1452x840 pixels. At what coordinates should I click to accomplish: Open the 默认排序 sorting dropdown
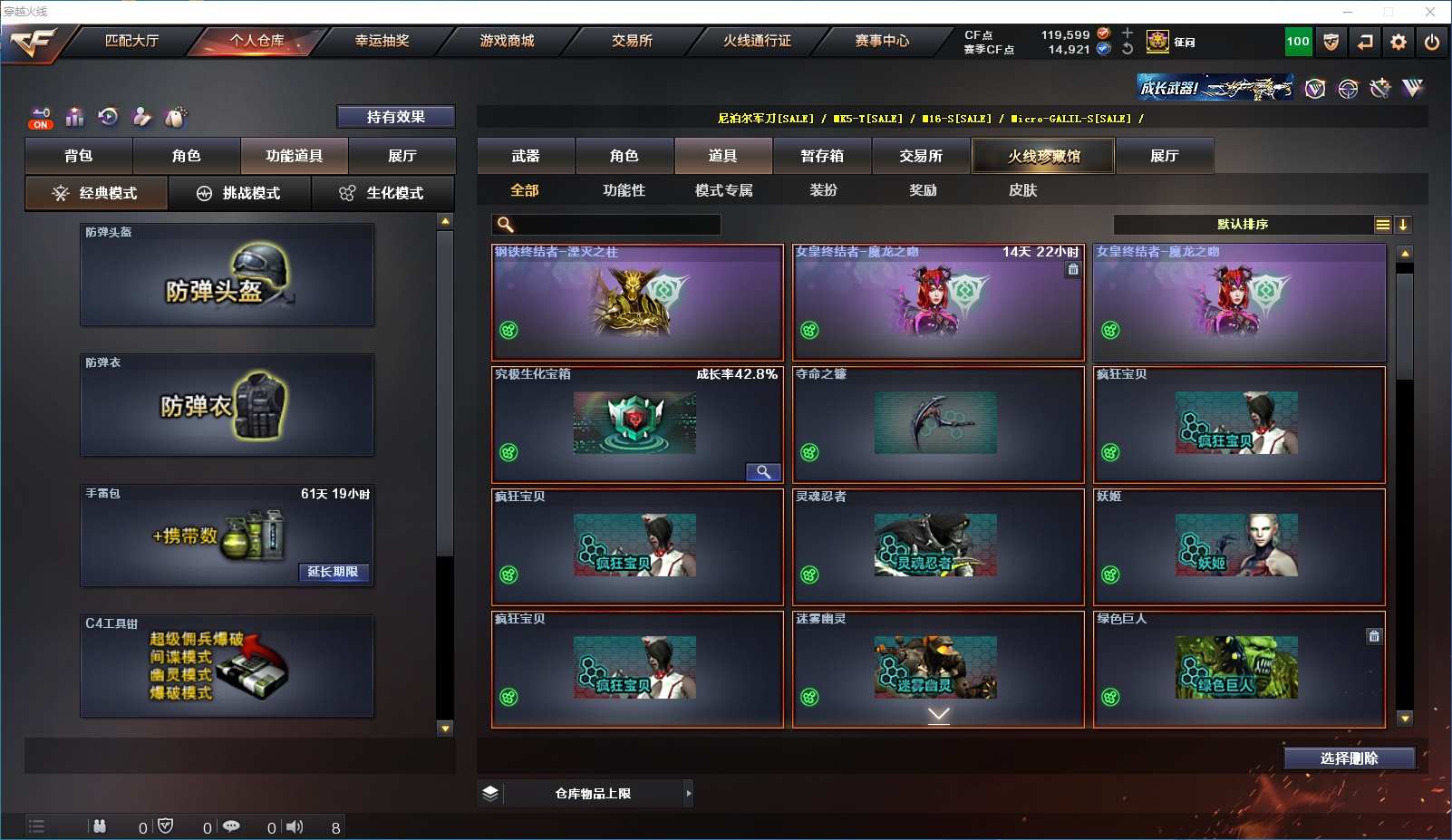1243,225
